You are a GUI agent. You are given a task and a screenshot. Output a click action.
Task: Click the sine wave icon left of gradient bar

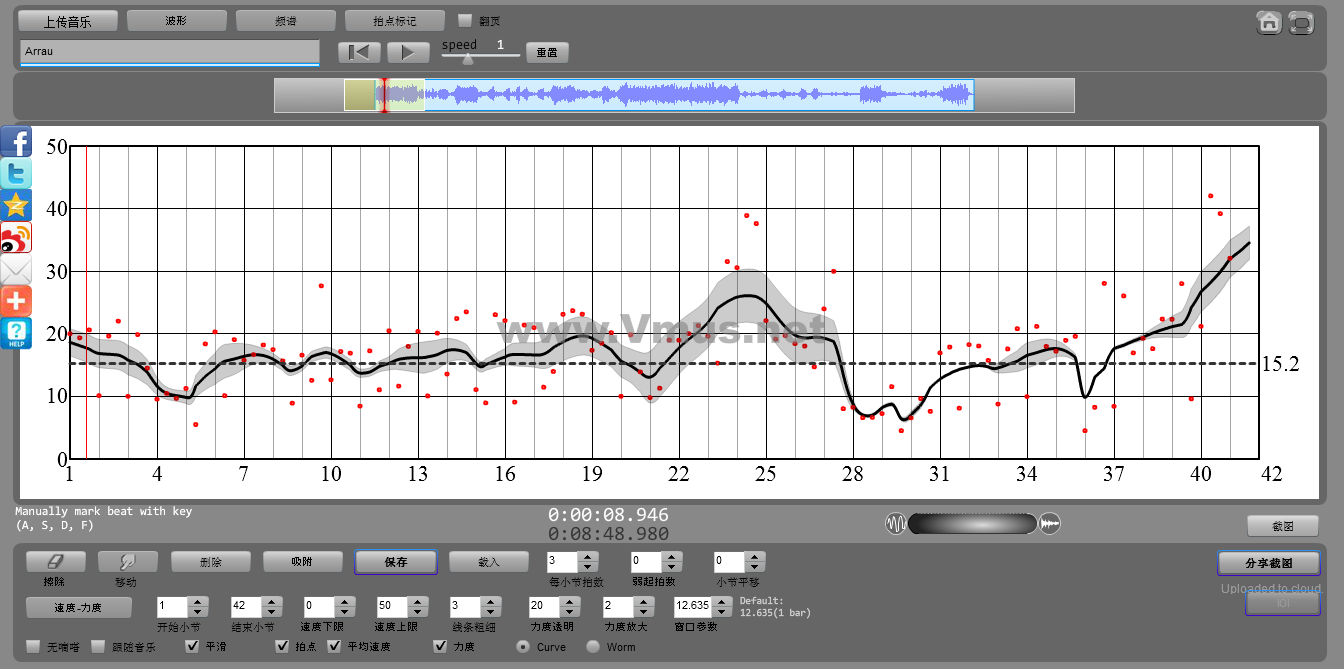pyautogui.click(x=896, y=523)
